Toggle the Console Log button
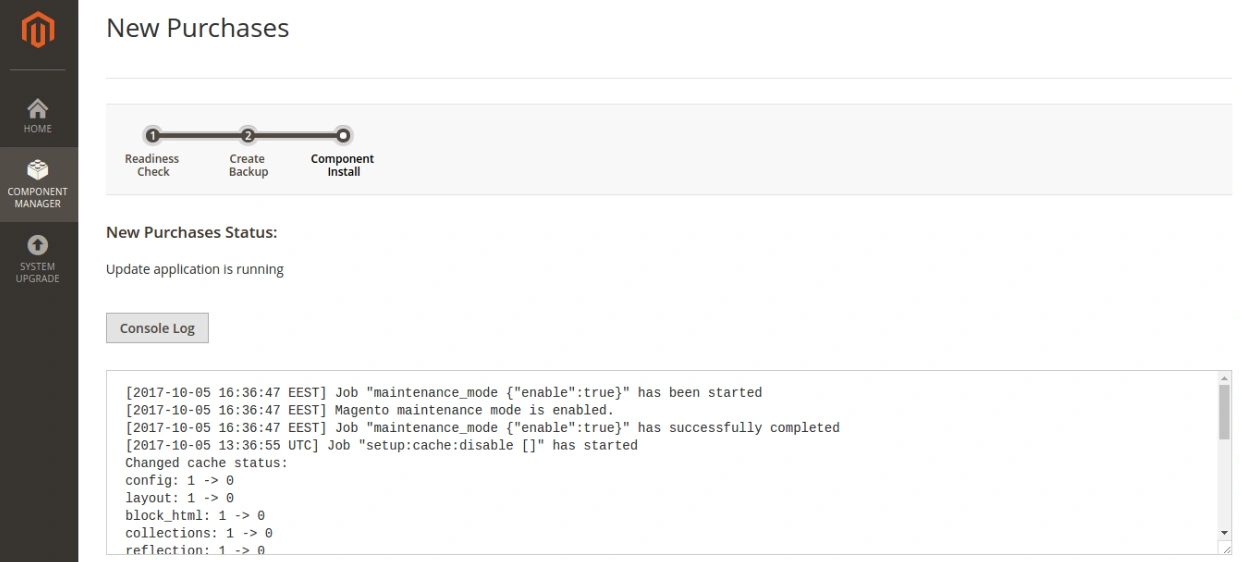Screen dimensions: 1240x562 point(157,328)
